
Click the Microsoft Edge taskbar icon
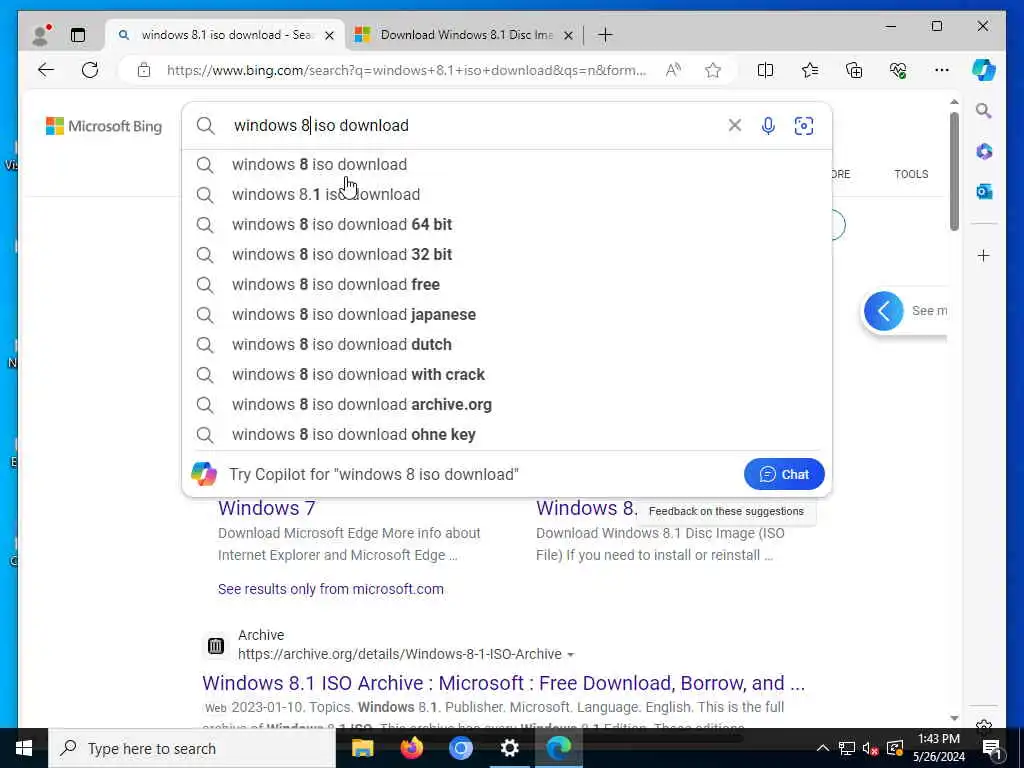coord(558,748)
